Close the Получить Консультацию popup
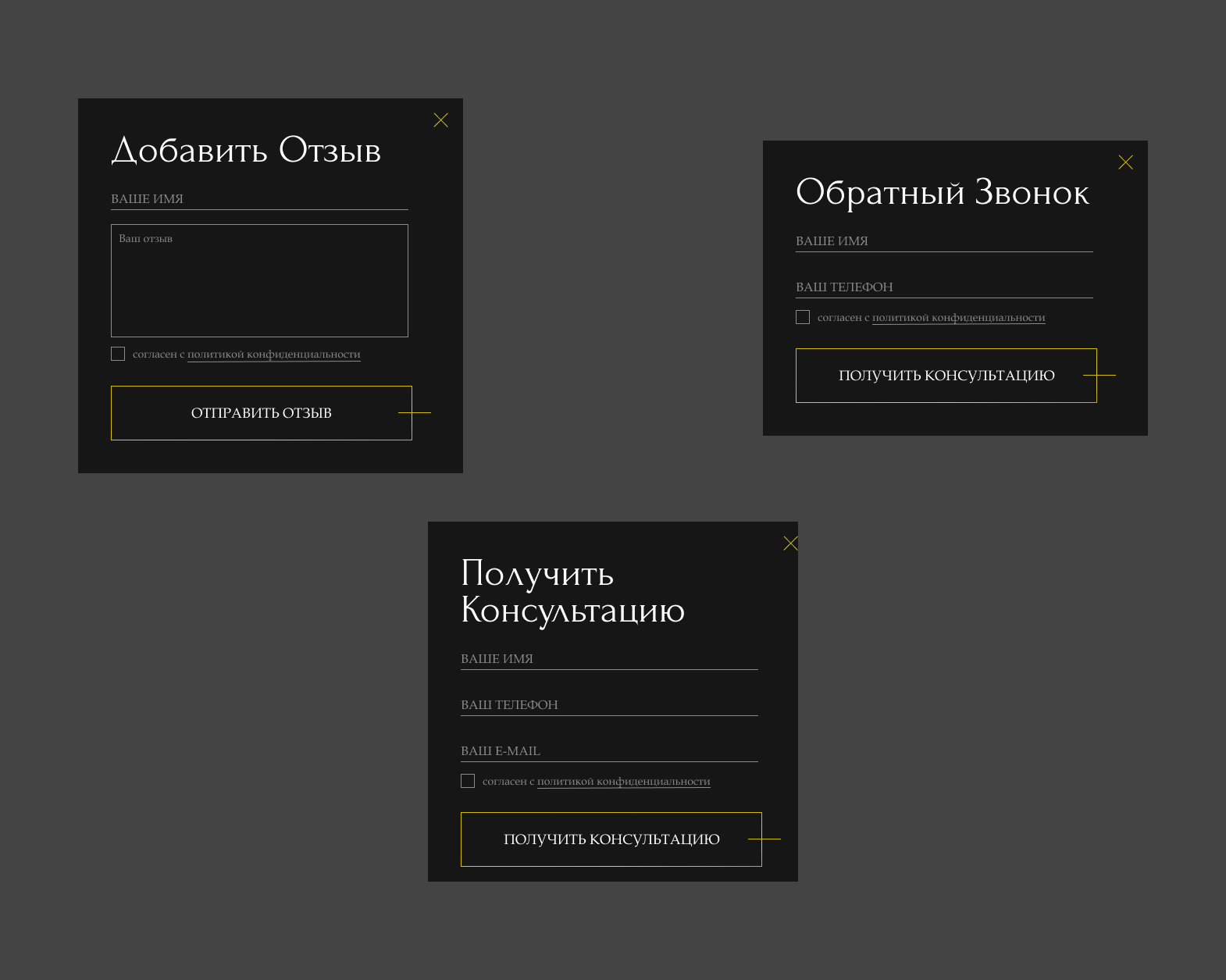Image resolution: width=1226 pixels, height=980 pixels. tap(790, 543)
